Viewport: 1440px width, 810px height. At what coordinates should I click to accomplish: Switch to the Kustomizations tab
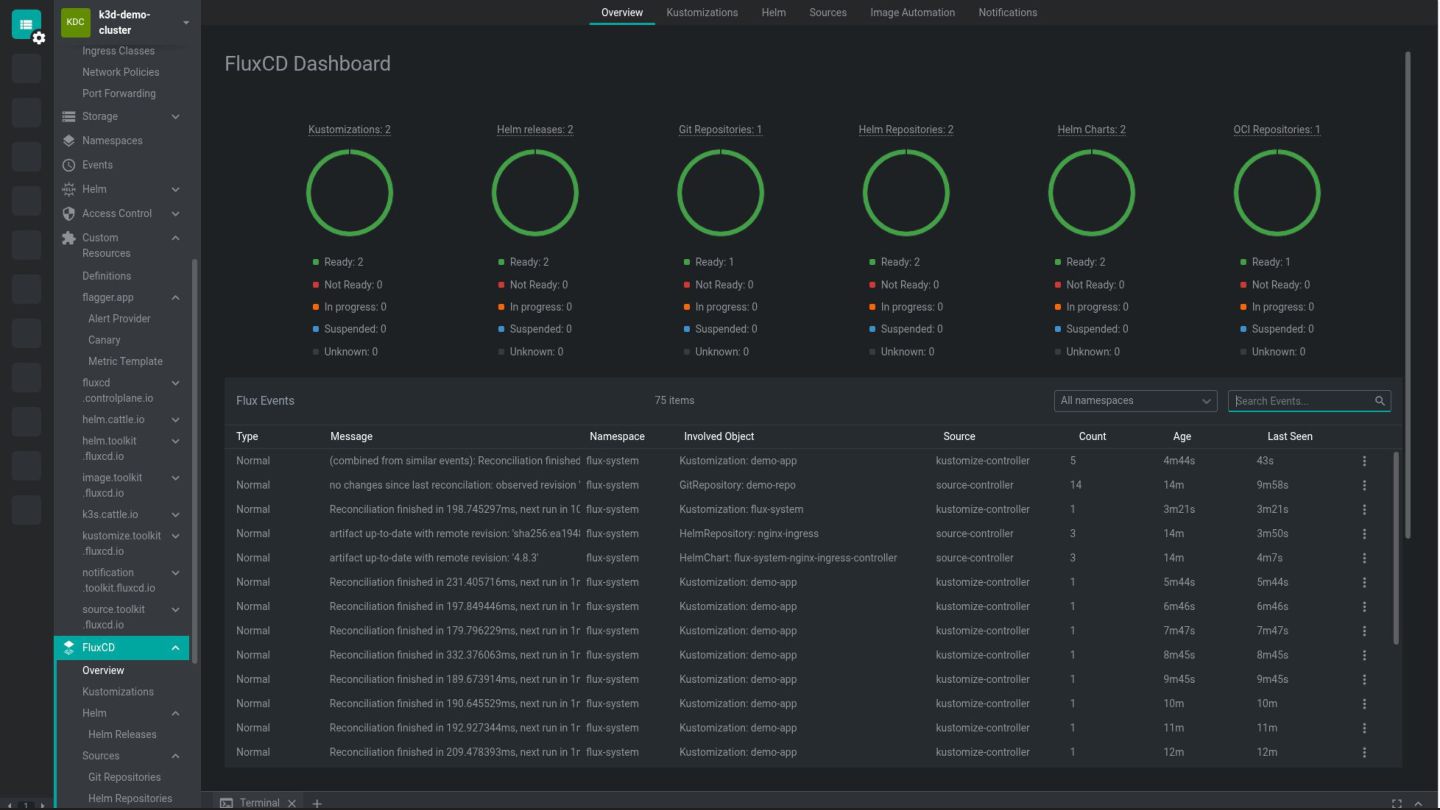pyautogui.click(x=702, y=13)
